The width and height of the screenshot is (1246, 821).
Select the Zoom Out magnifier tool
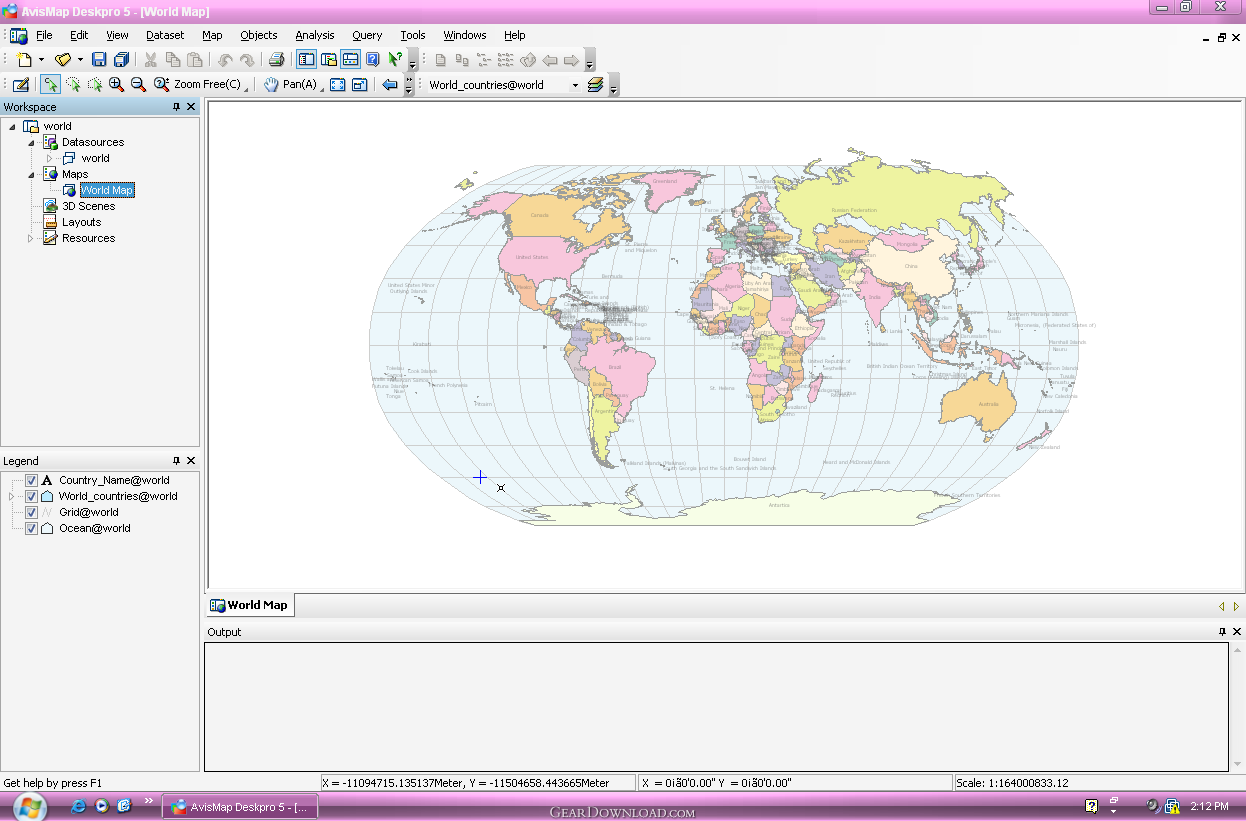click(139, 85)
